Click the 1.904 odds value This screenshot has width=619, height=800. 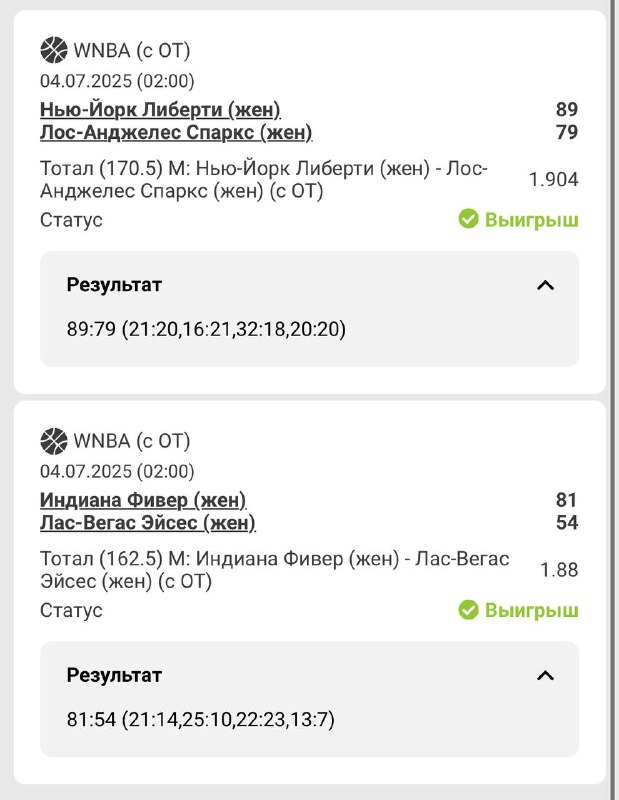click(553, 180)
